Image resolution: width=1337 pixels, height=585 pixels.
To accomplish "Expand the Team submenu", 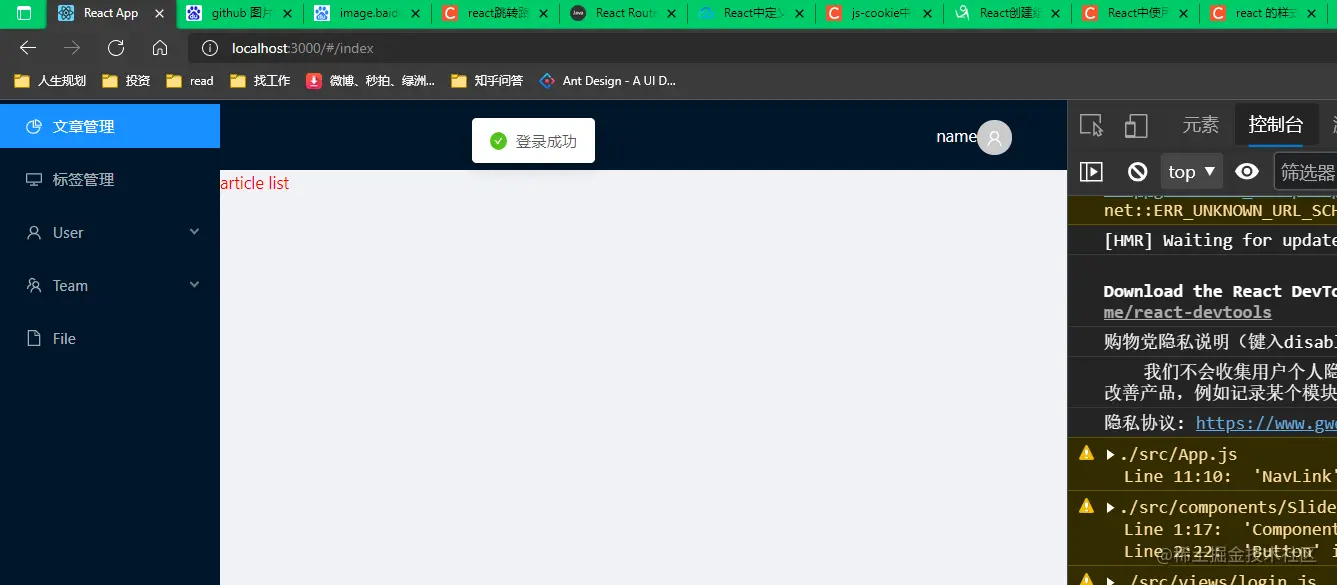I will point(110,285).
